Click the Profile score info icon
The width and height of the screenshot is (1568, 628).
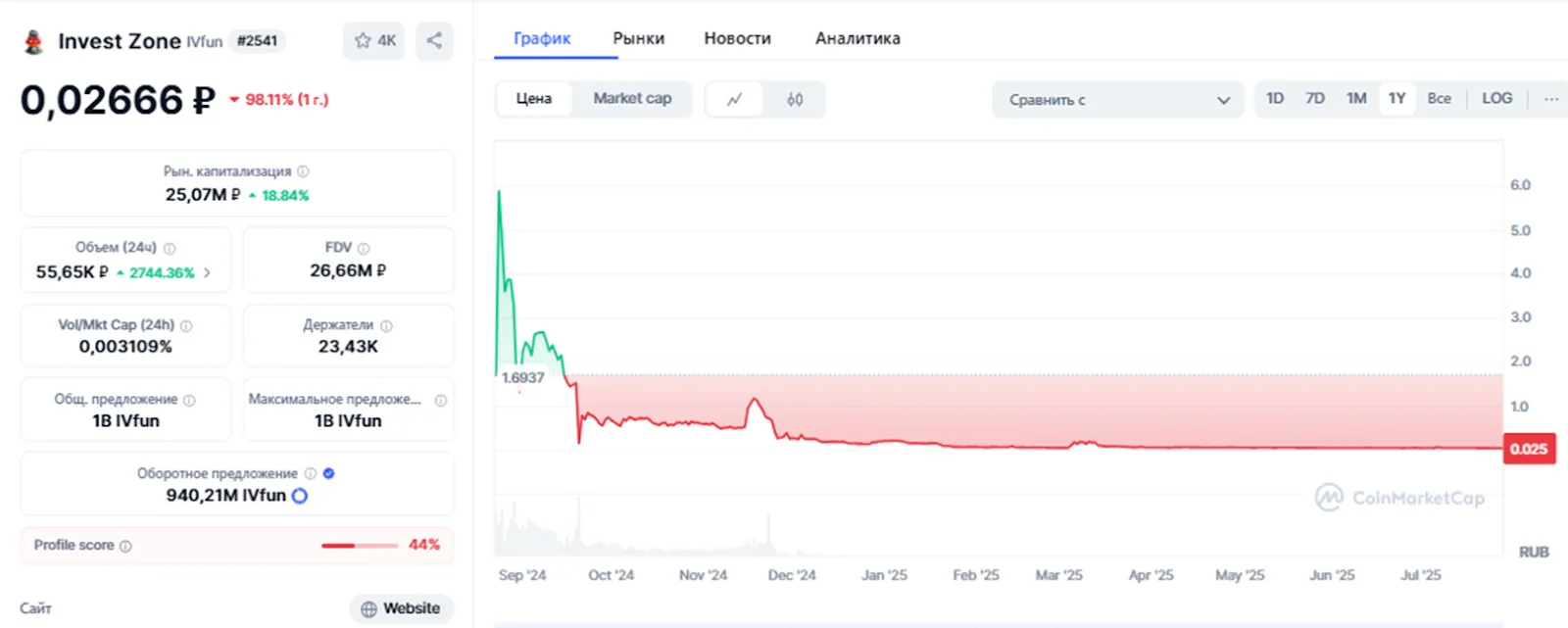125,546
